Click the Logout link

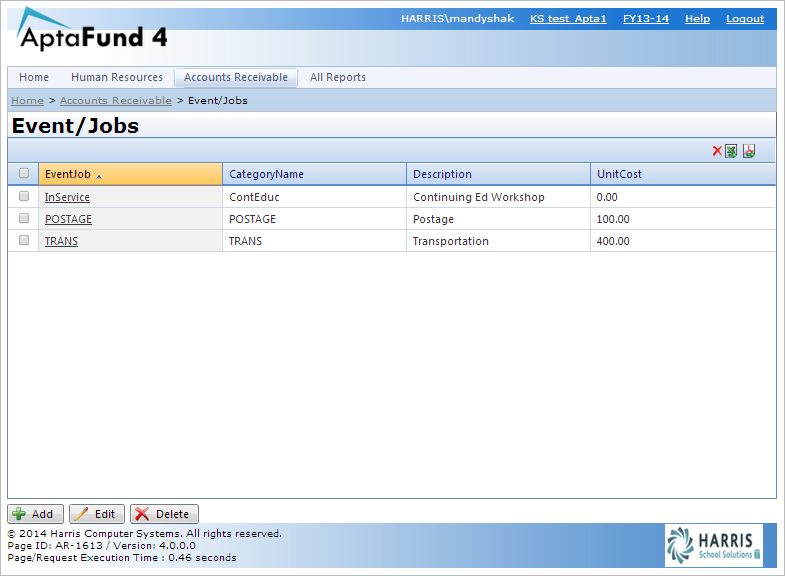(745, 19)
